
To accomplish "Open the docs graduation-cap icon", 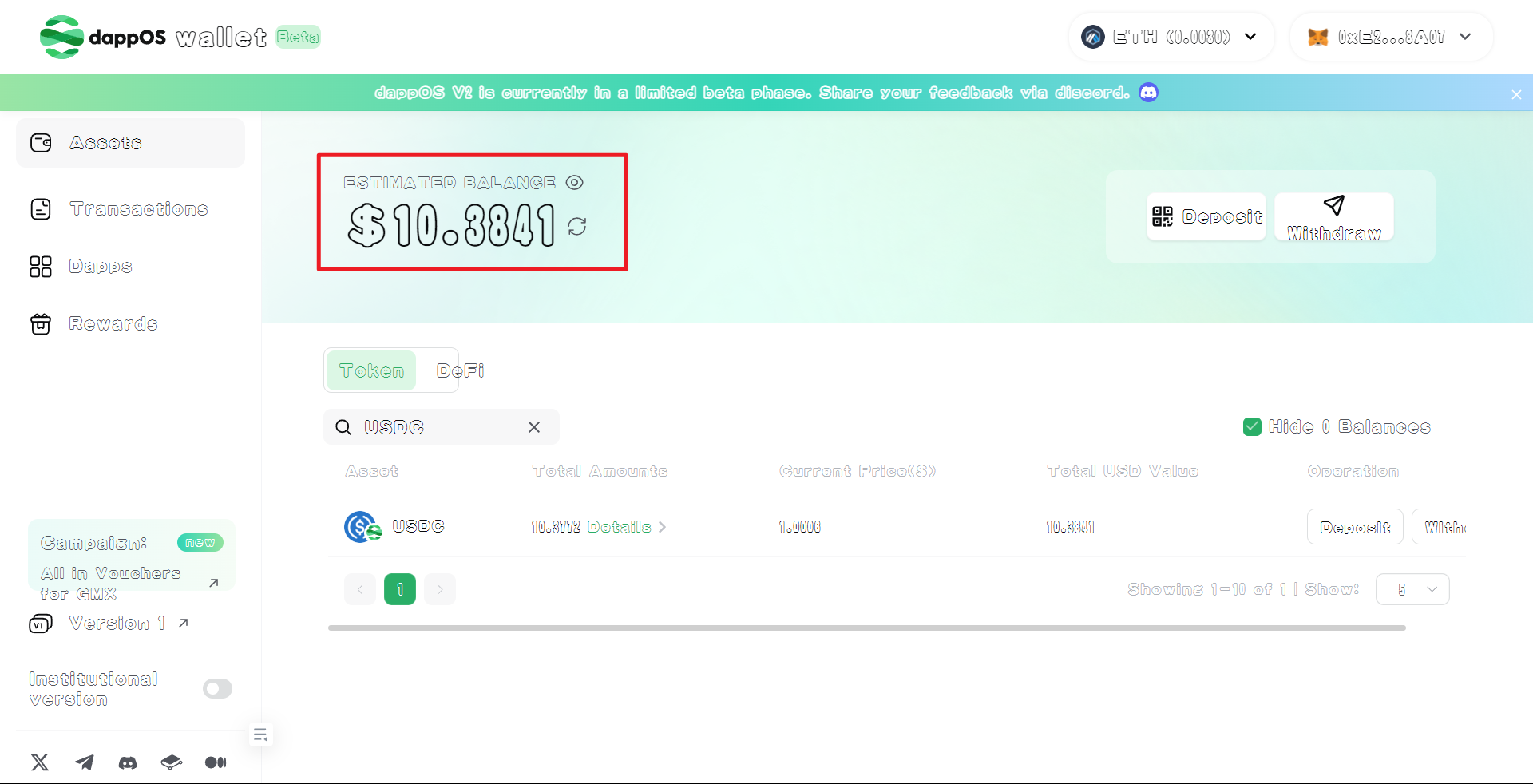I will coord(171,762).
